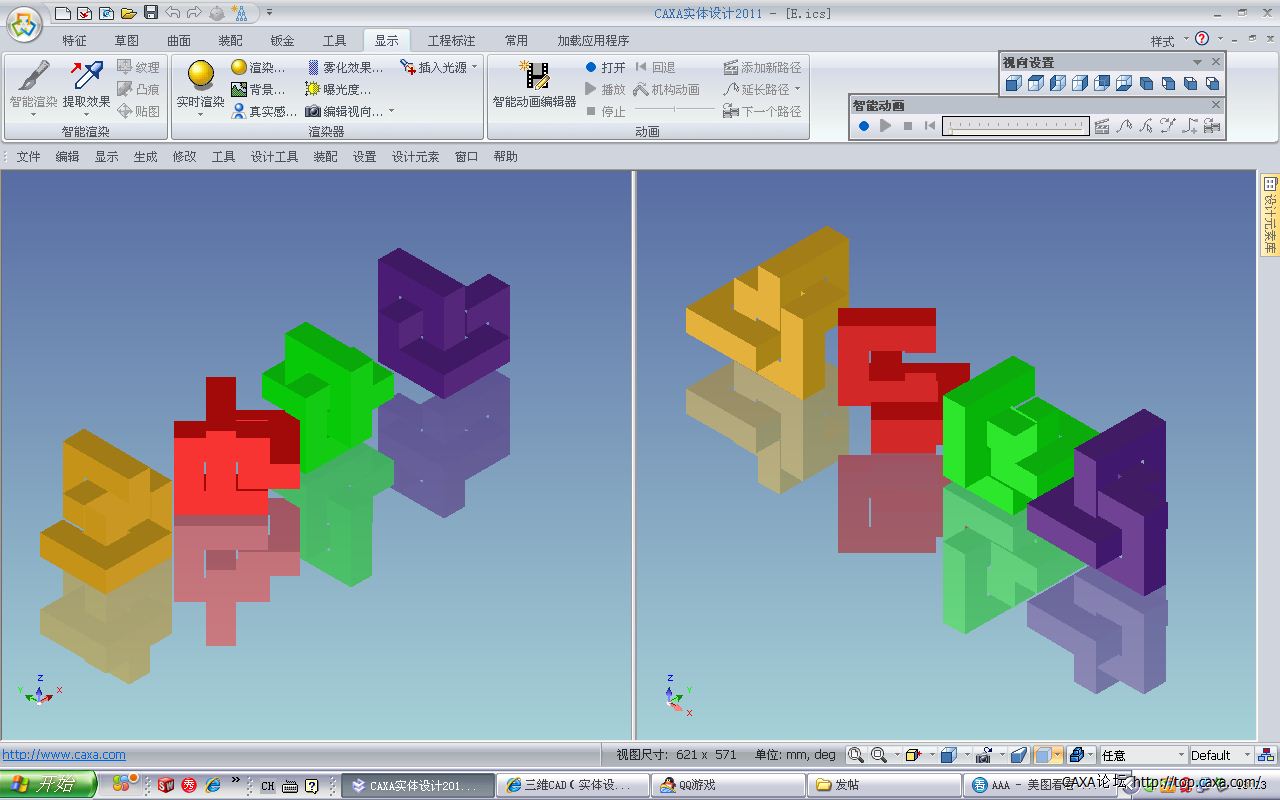This screenshot has width=1280, height=800.
Task: Select the first view cube in 视向设置 panel
Action: (x=1013, y=84)
